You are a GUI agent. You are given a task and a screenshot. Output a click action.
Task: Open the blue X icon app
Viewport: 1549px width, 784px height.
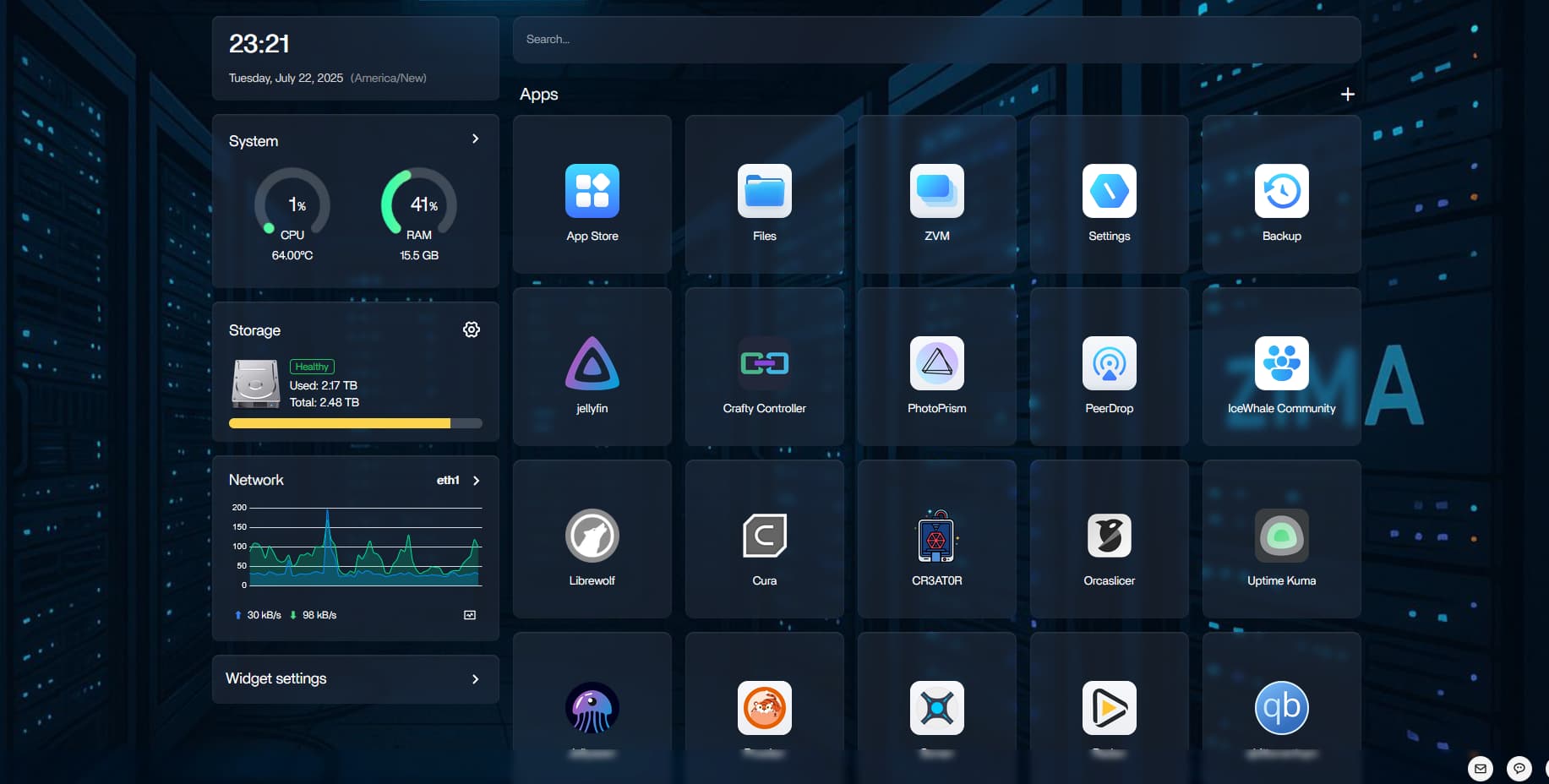point(936,708)
